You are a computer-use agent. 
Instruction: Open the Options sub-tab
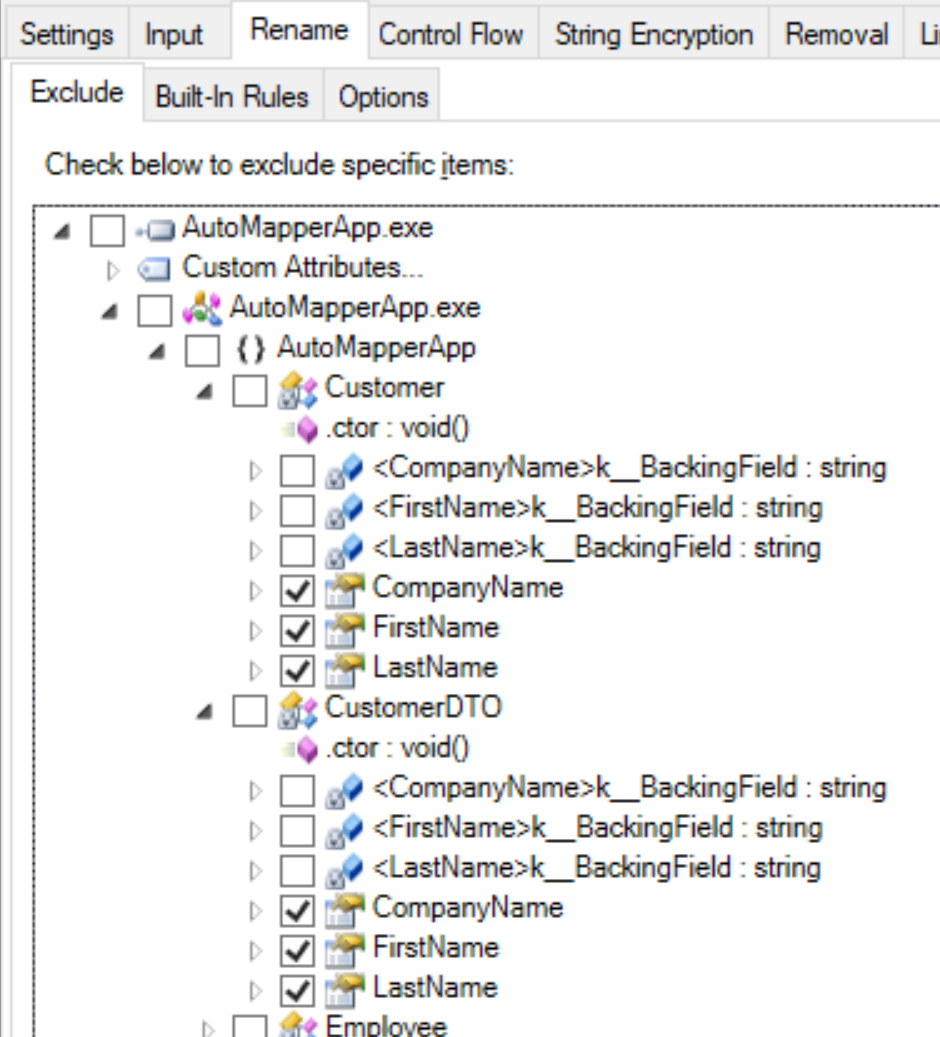[384, 97]
